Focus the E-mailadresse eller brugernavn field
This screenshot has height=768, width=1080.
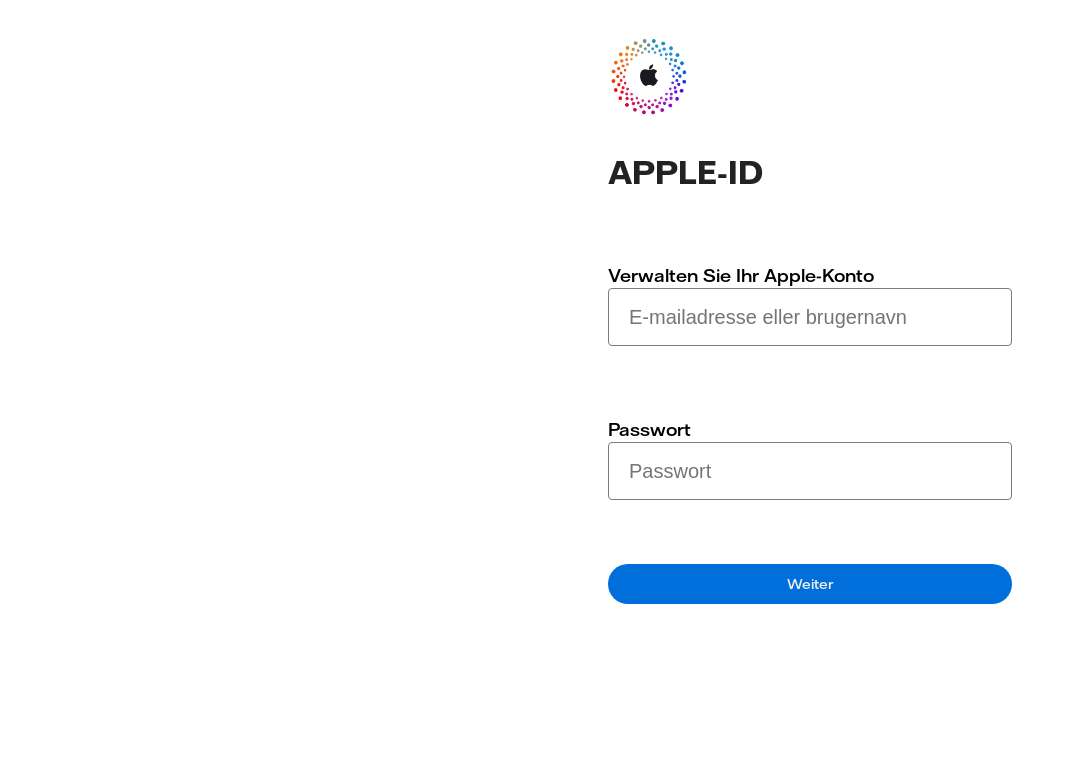(x=809, y=317)
